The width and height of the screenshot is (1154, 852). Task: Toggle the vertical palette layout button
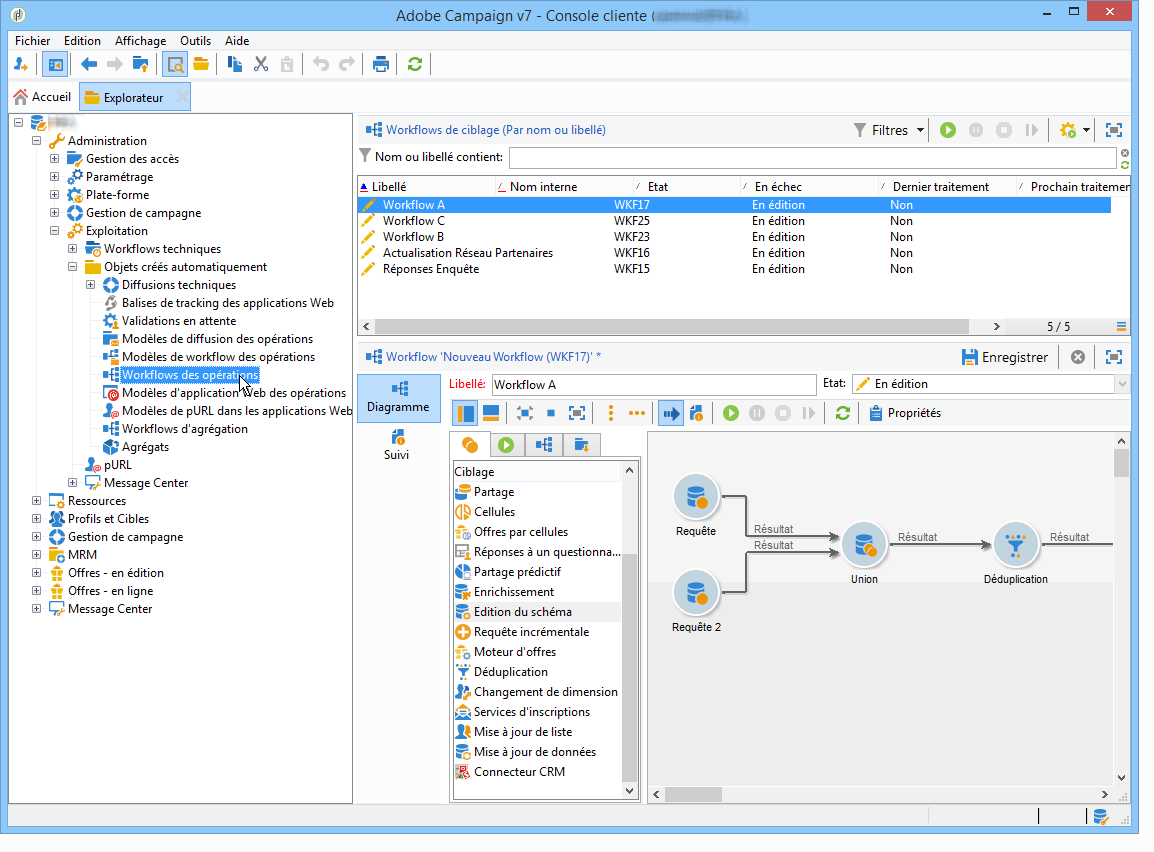[x=466, y=413]
